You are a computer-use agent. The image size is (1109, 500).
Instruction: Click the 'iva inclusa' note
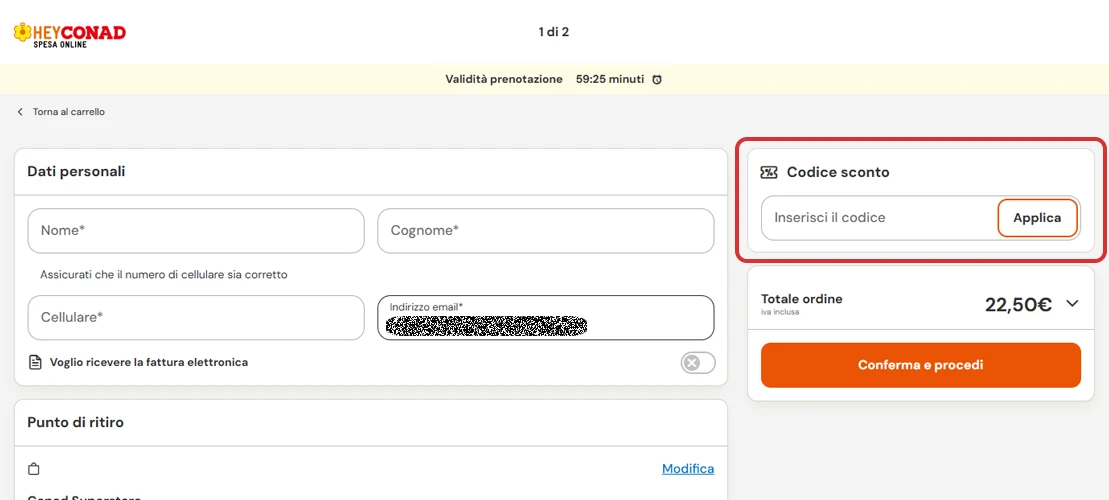pyautogui.click(x=780, y=312)
